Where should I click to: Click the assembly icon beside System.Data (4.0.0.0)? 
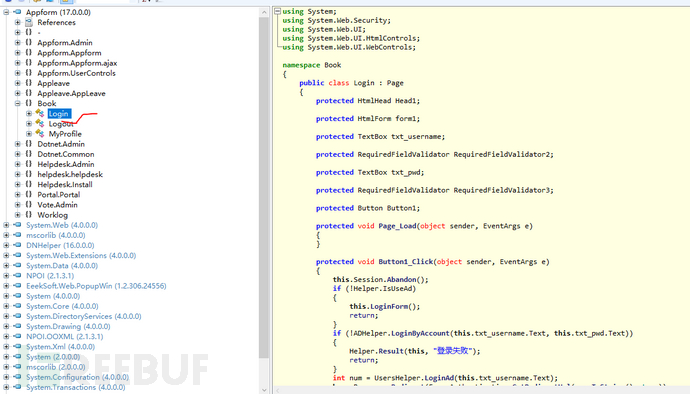[17, 265]
